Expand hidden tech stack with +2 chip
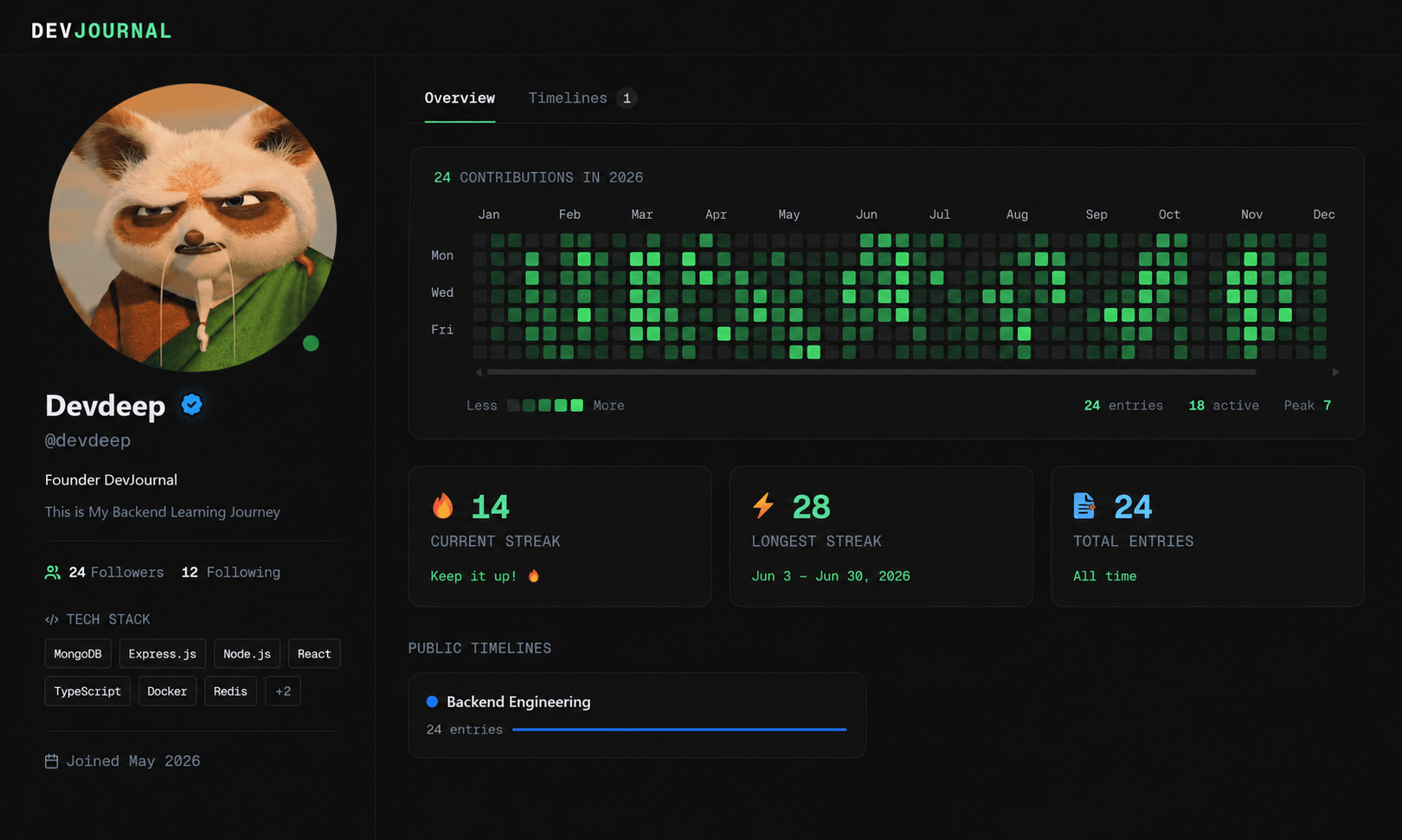 pyautogui.click(x=283, y=691)
